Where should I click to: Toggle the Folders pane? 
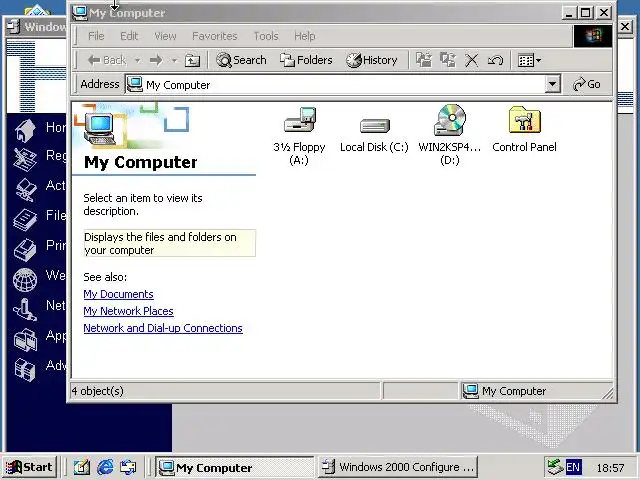pos(306,60)
